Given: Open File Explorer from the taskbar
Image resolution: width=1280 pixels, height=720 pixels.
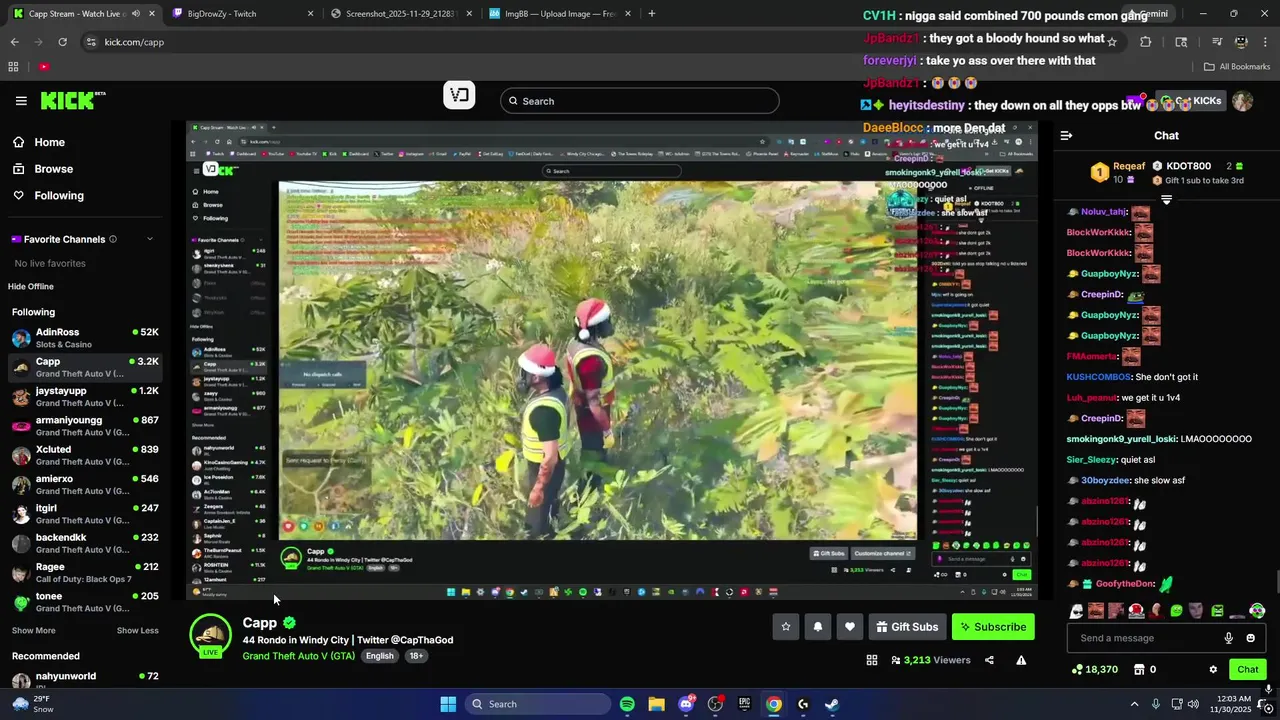Looking at the screenshot, I should 656,704.
